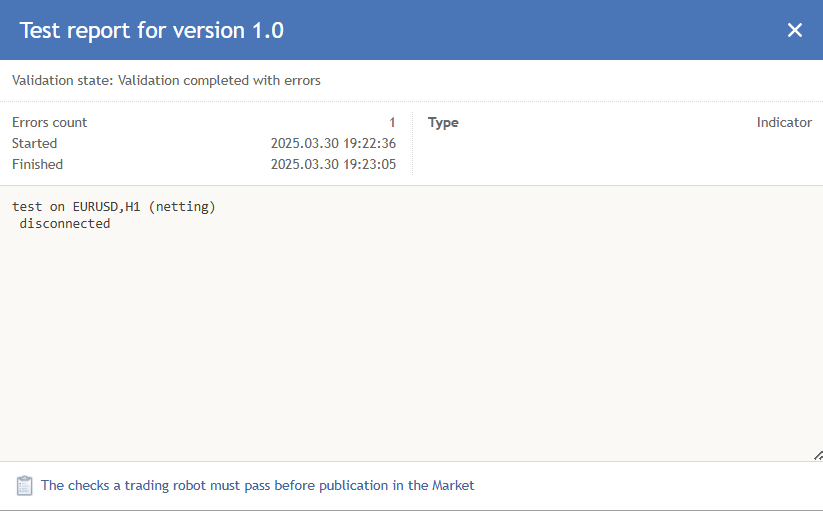Click the test on EURUSD,H1 log line

pyautogui.click(x=114, y=207)
